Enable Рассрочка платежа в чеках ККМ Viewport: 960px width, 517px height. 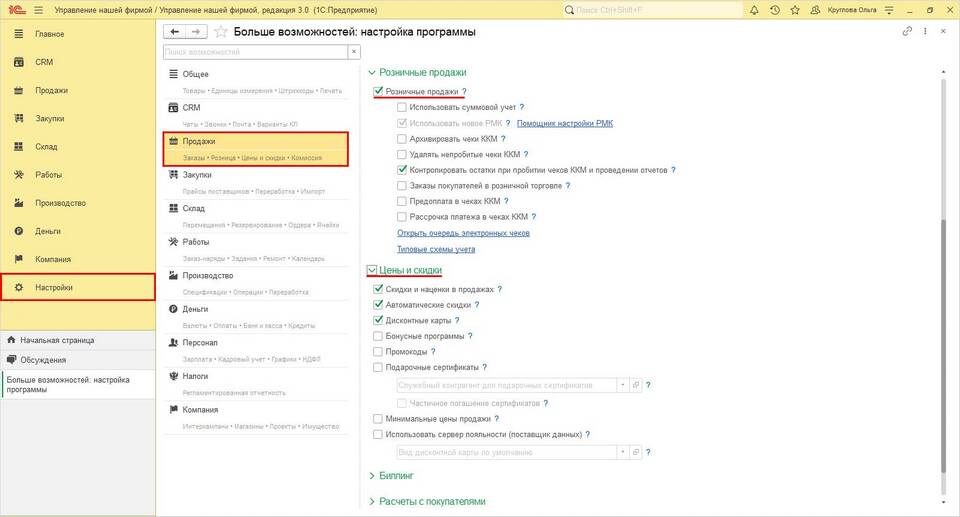[402, 217]
